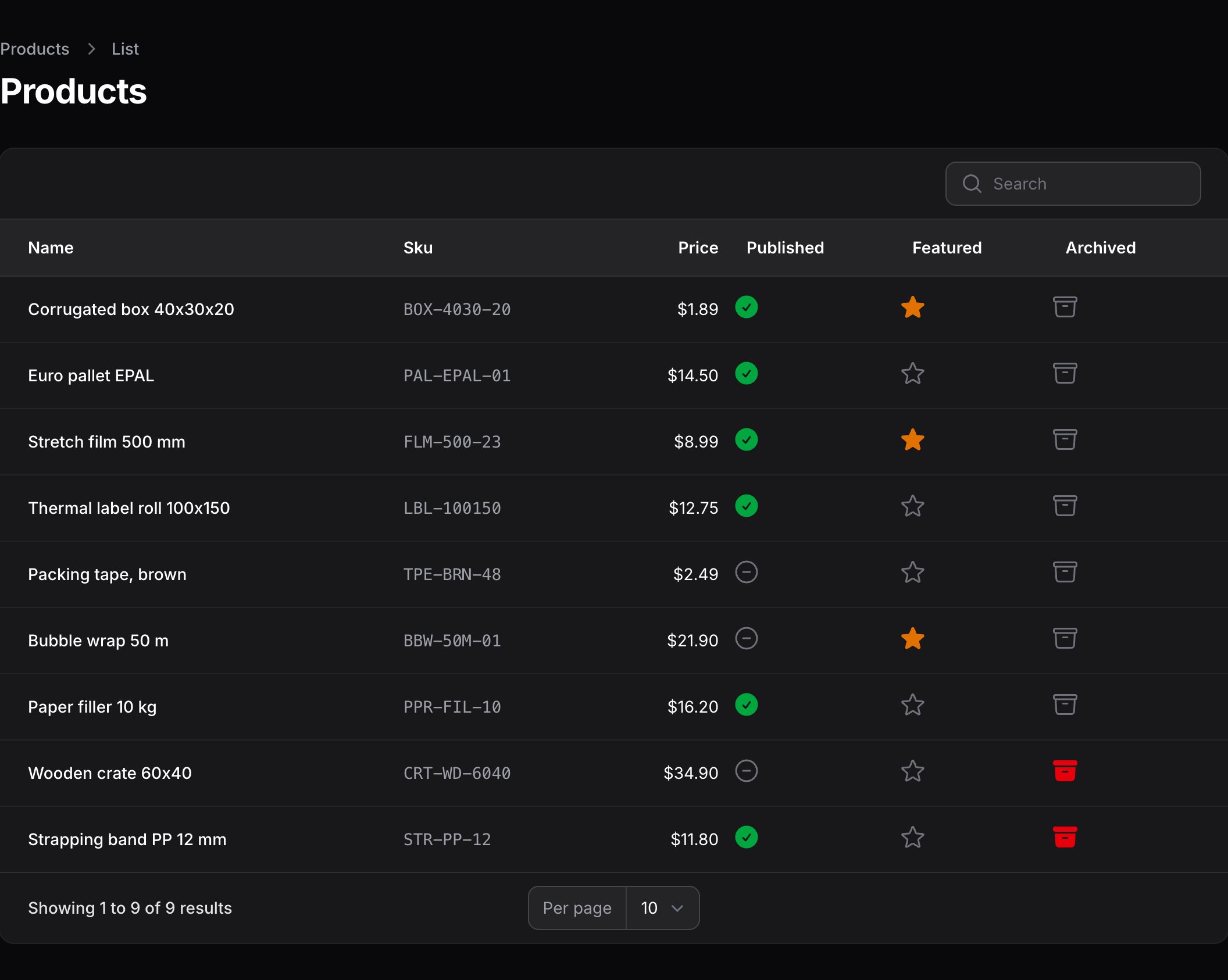Unarchive the Wooden crate 60x40 red icon
This screenshot has height=980, width=1228.
(x=1065, y=771)
